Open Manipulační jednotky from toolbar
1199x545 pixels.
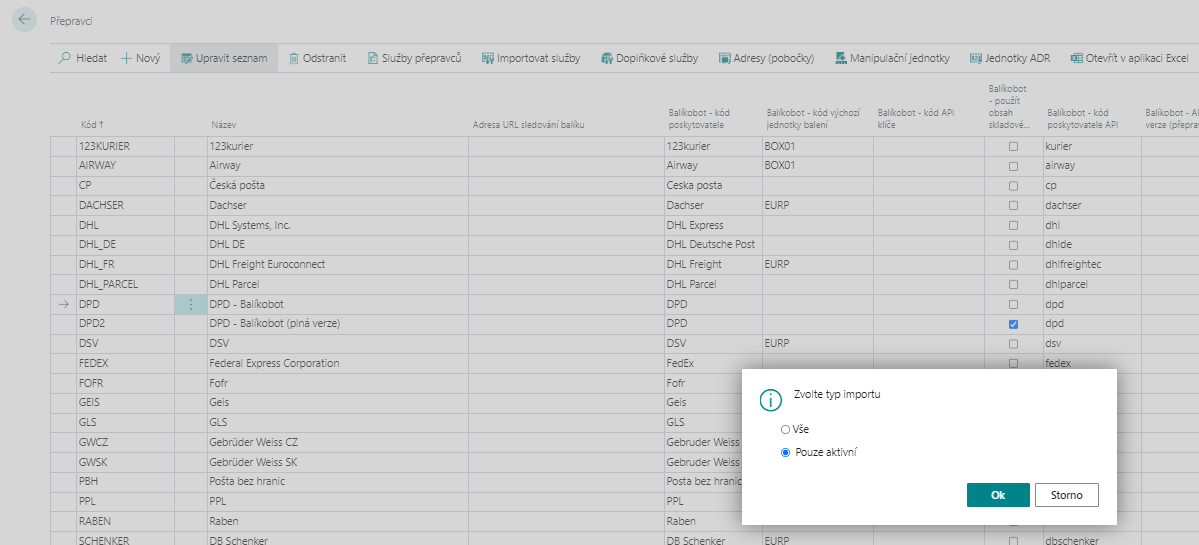coord(891,59)
